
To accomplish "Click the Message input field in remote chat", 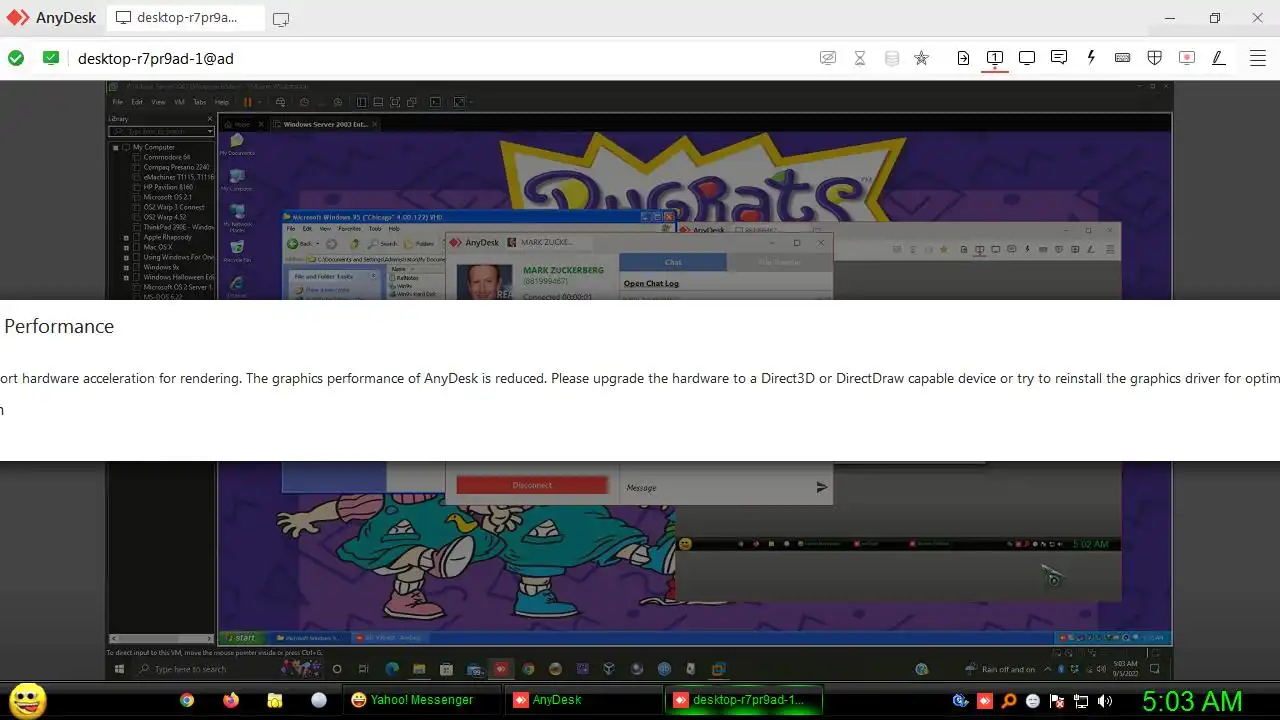I will click(x=715, y=487).
